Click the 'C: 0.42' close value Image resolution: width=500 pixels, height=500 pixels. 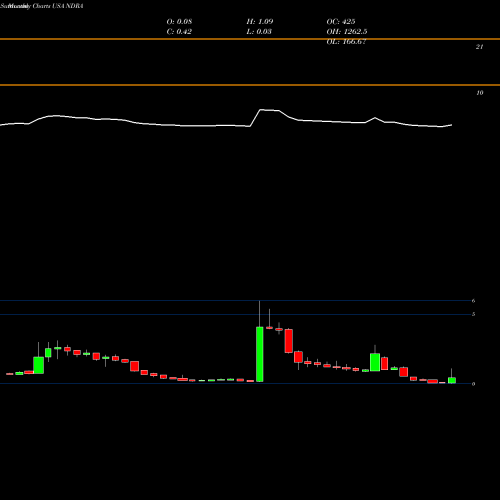pyautogui.click(x=179, y=32)
